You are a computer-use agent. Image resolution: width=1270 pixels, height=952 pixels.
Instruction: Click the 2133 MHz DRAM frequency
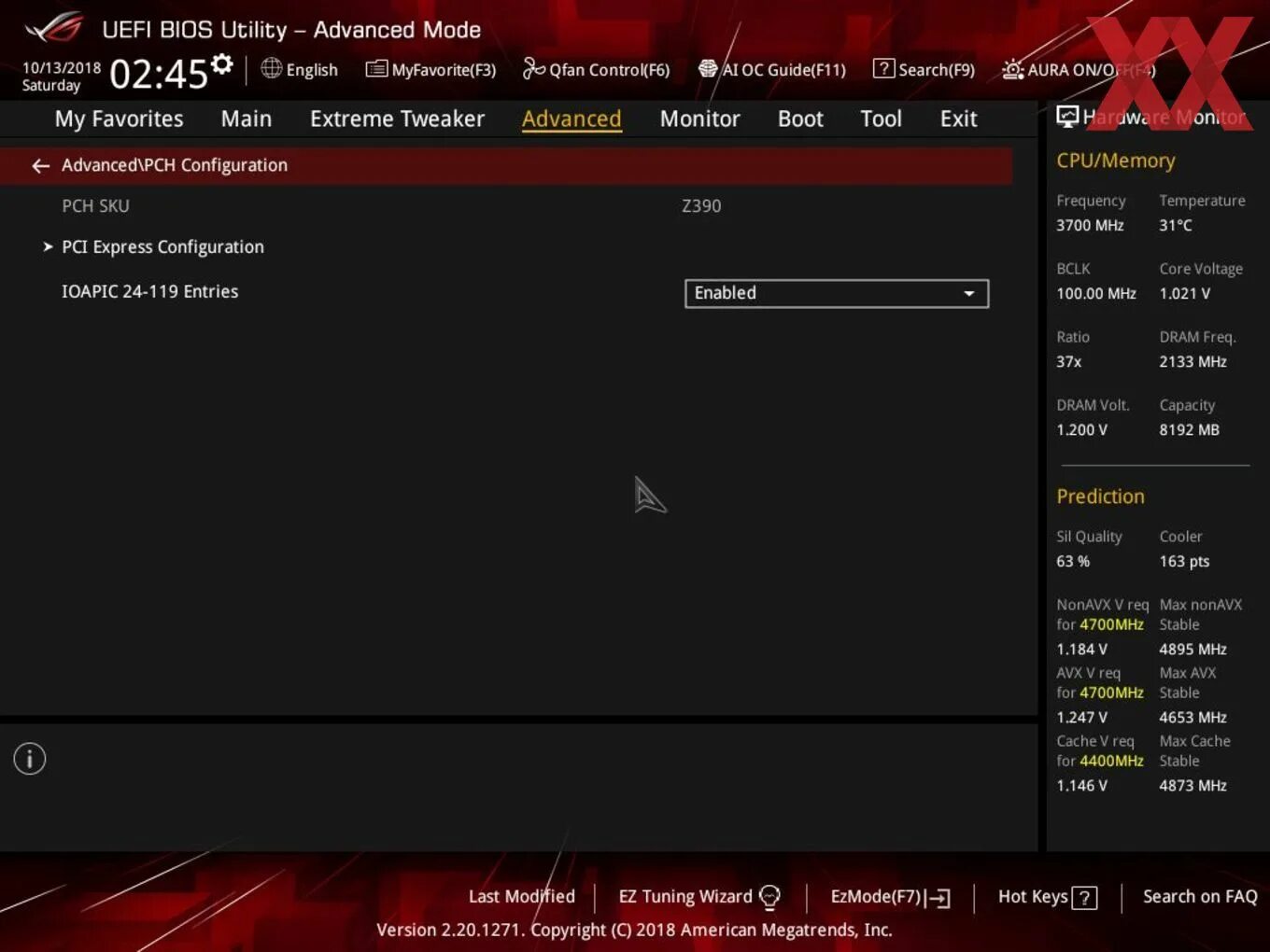(1192, 361)
